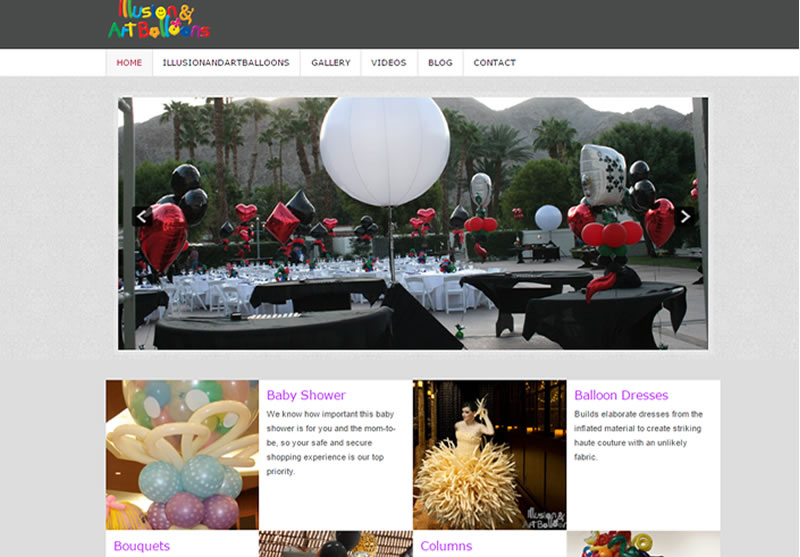Open the baby shower balloon thumbnail
The width and height of the screenshot is (800, 557).
click(182, 454)
